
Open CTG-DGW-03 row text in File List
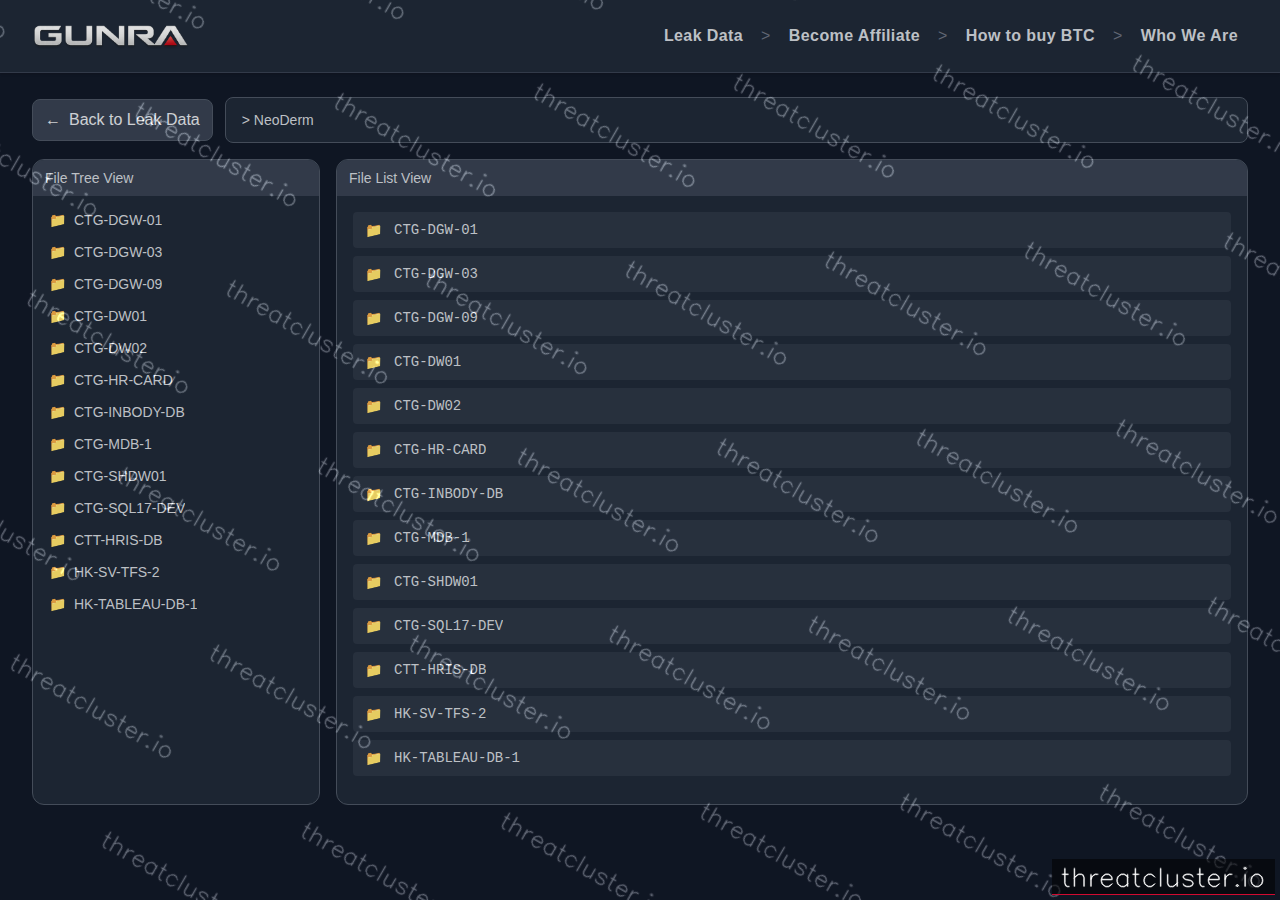436,274
